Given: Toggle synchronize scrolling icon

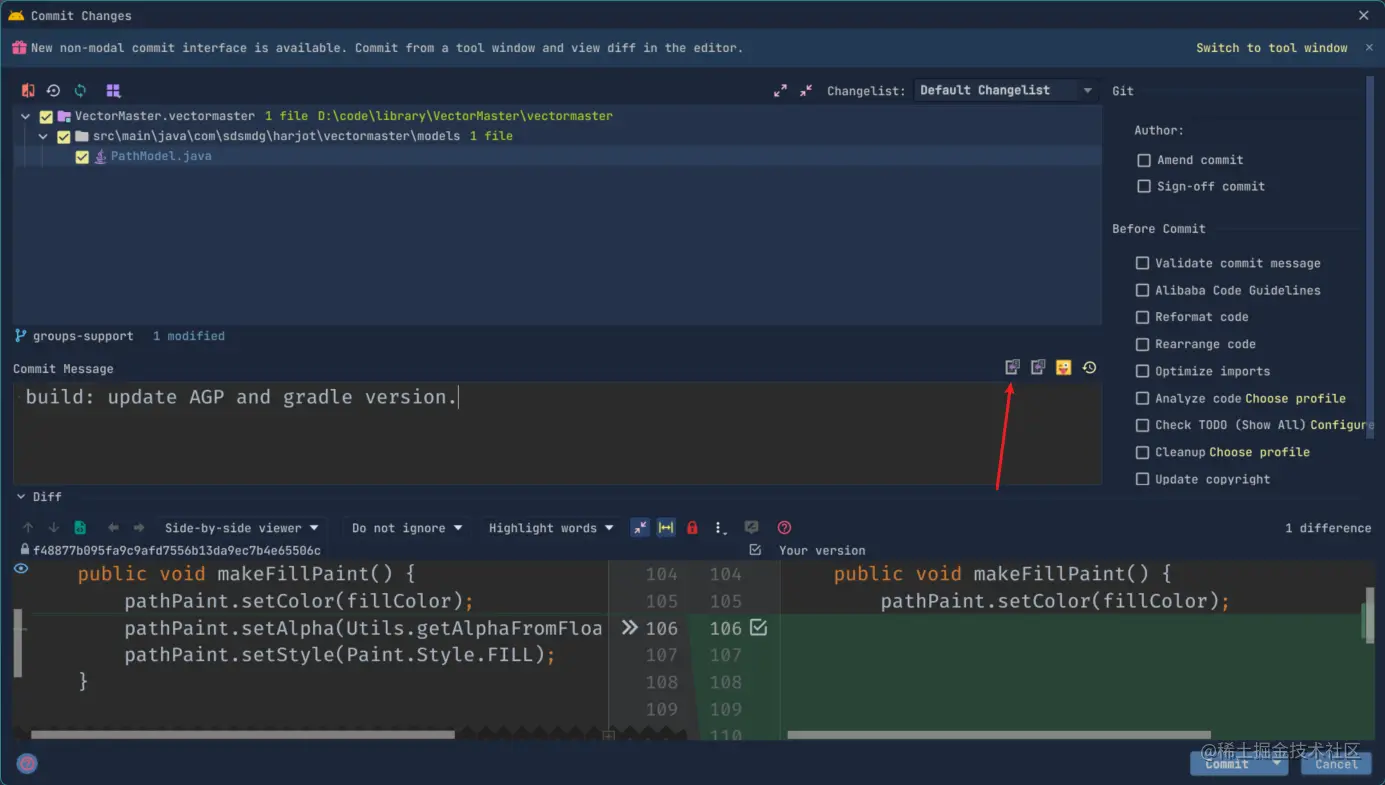Looking at the screenshot, I should point(666,528).
